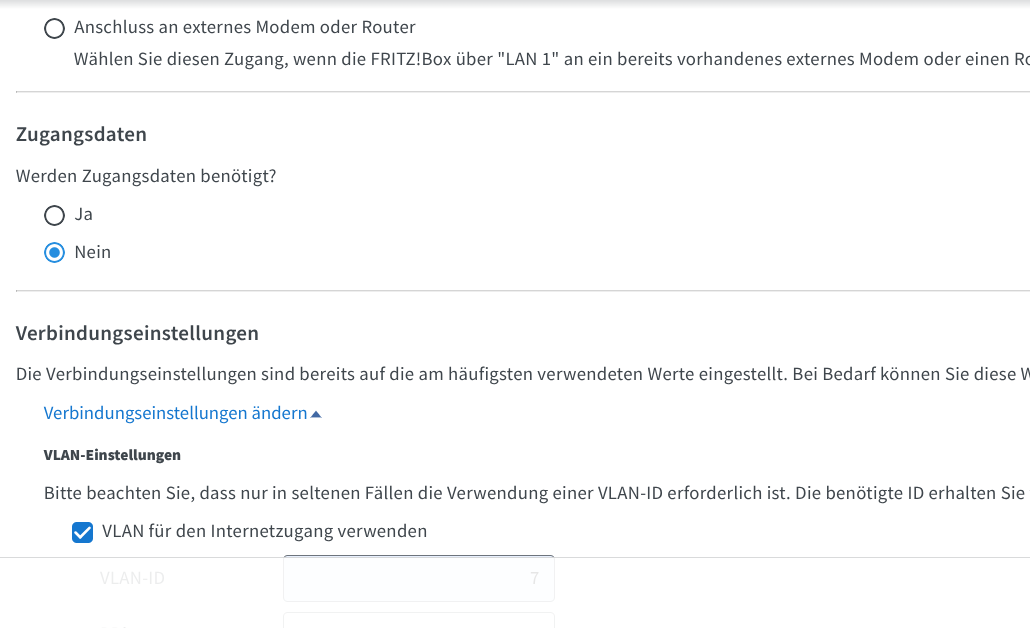The width and height of the screenshot is (1030, 628).
Task: Click the "Verbindungseinstellungen ändern" link
Action: 175,413
